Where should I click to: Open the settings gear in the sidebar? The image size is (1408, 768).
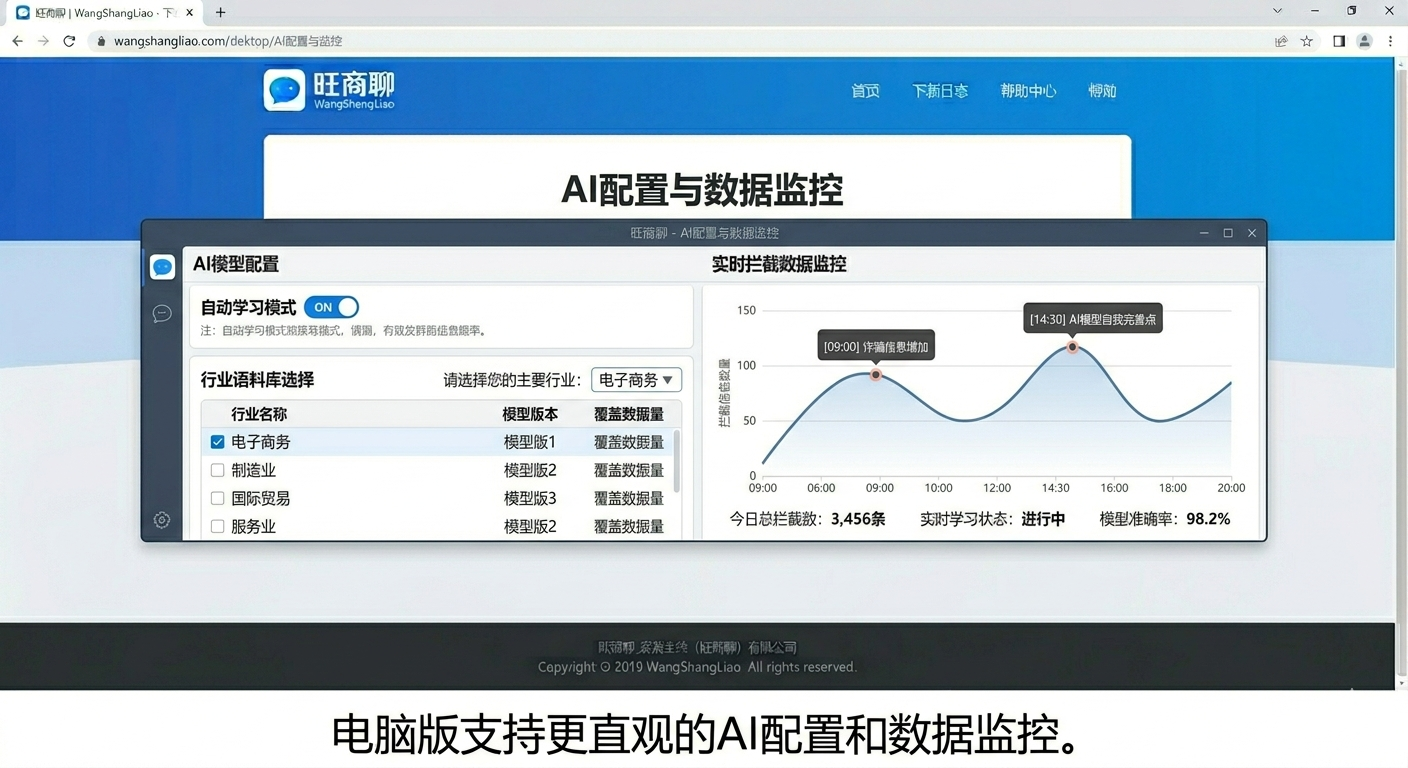tap(162, 520)
